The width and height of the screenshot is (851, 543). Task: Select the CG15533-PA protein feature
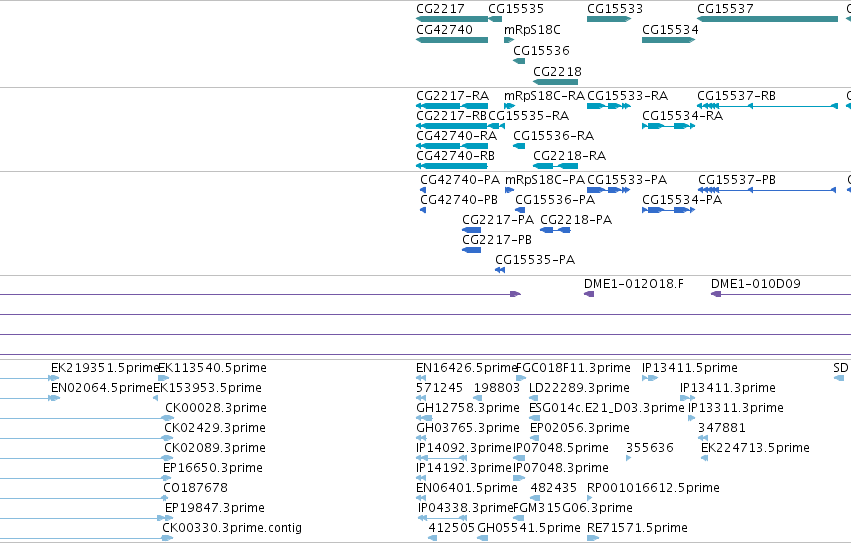pyautogui.click(x=609, y=190)
